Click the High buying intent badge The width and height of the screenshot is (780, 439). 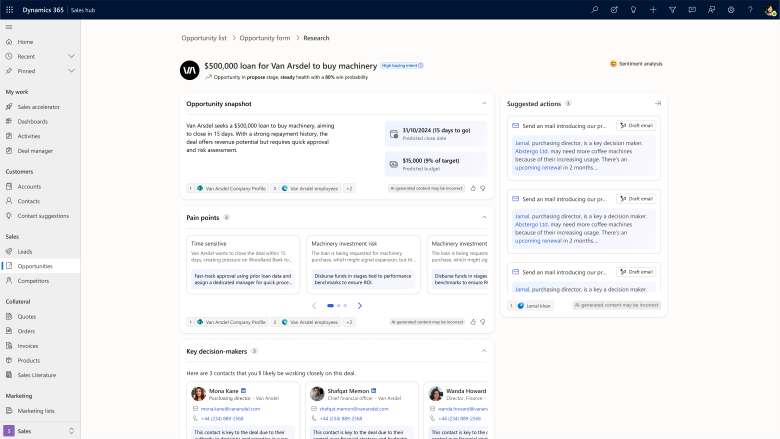402,66
